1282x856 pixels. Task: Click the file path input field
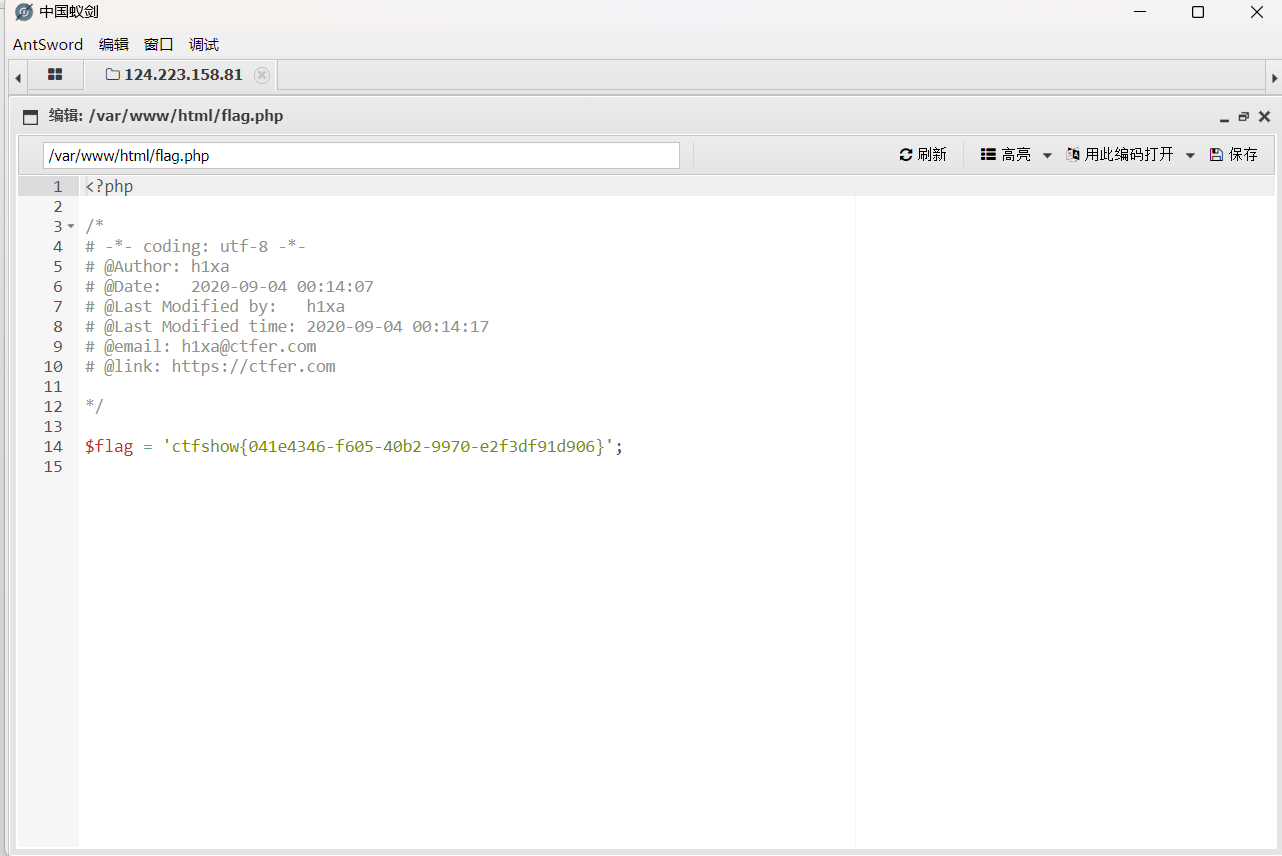click(361, 155)
